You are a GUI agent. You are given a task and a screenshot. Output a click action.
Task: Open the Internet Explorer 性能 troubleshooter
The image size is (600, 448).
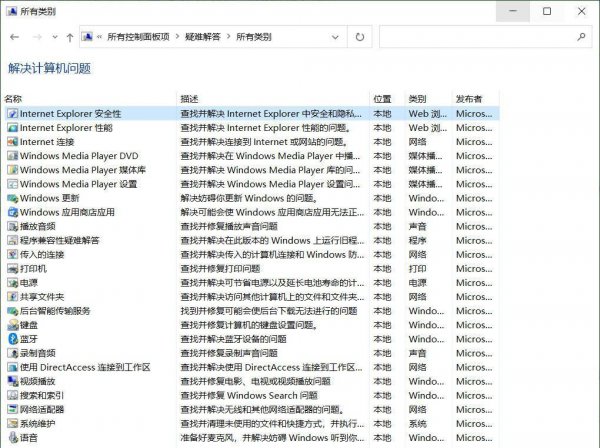pos(66,128)
